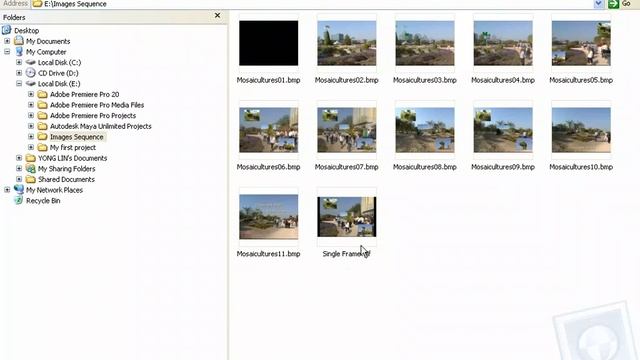Select the Mosaicultures05.bmp thumbnail

(x=581, y=43)
